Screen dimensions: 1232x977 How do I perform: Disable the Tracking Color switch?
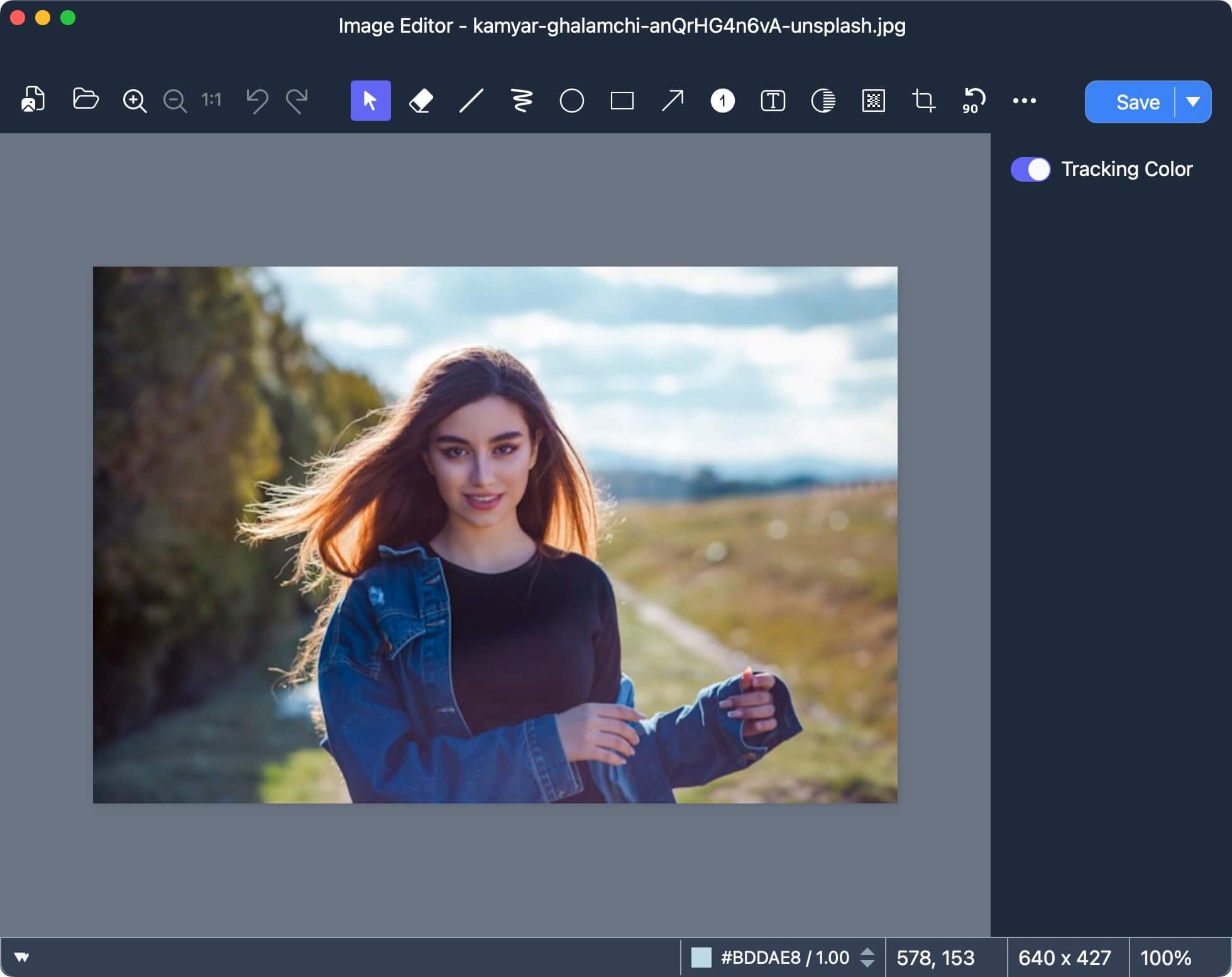coord(1030,168)
